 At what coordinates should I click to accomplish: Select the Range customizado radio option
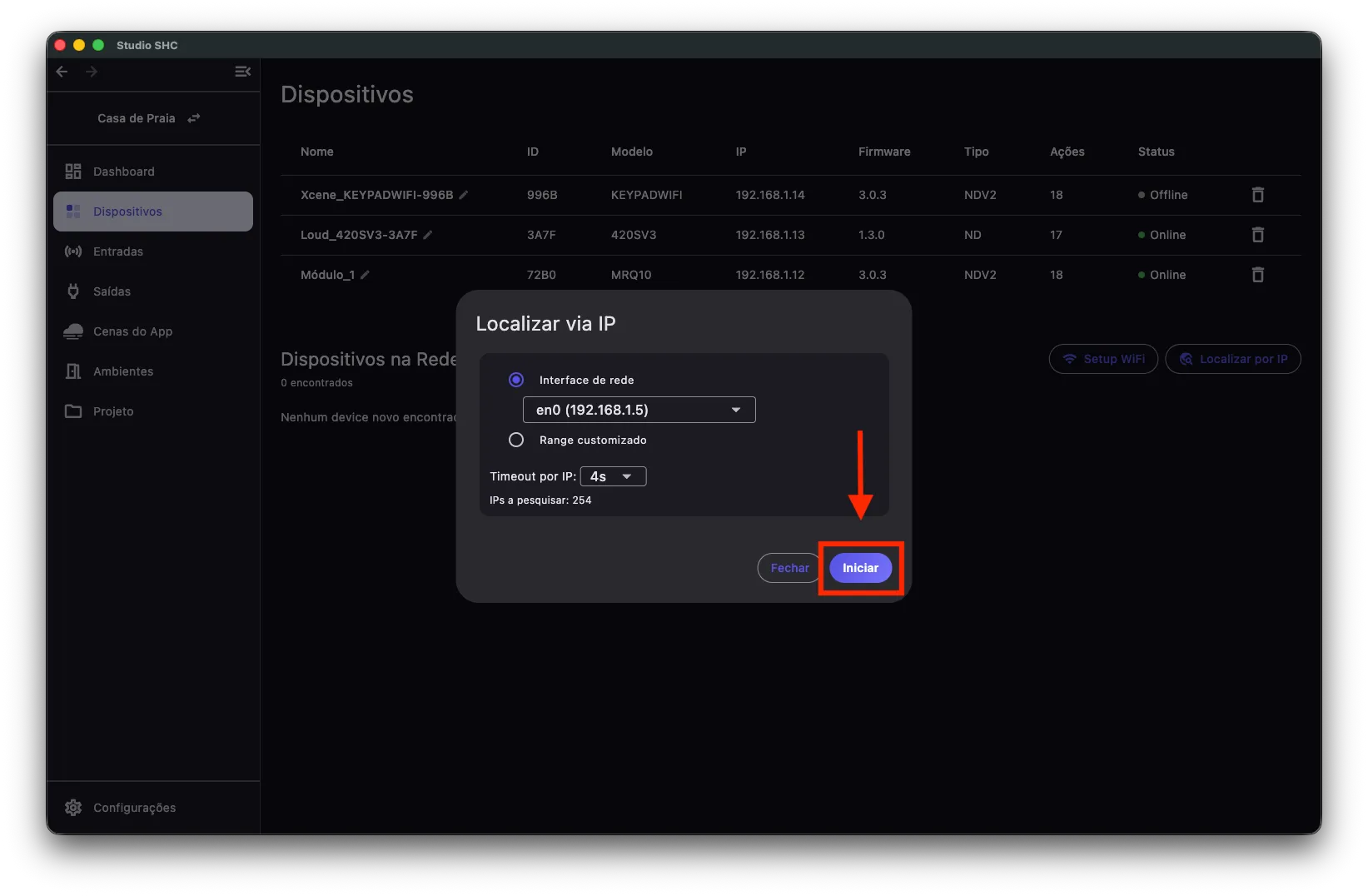pos(516,440)
